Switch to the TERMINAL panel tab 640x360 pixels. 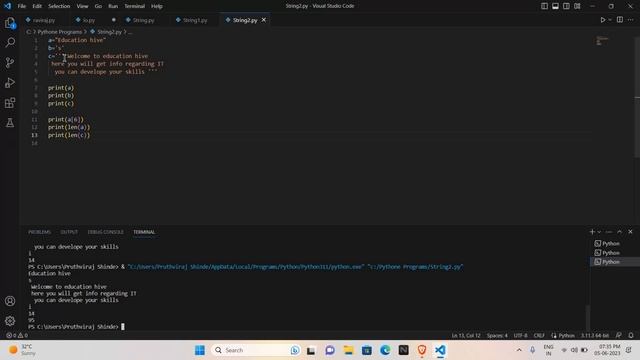point(144,232)
